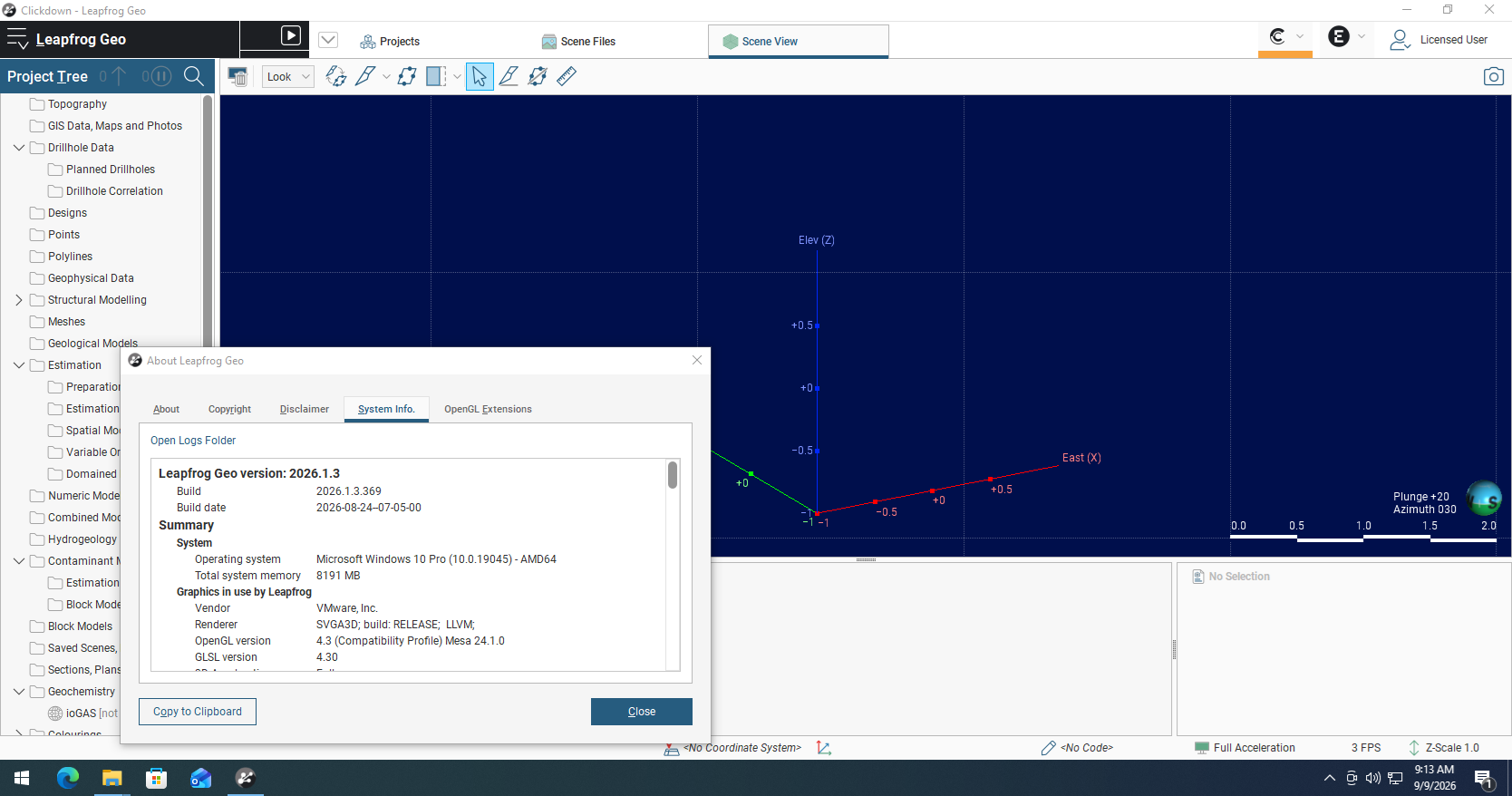
Task: Switch to the Projects tab
Action: [390, 42]
